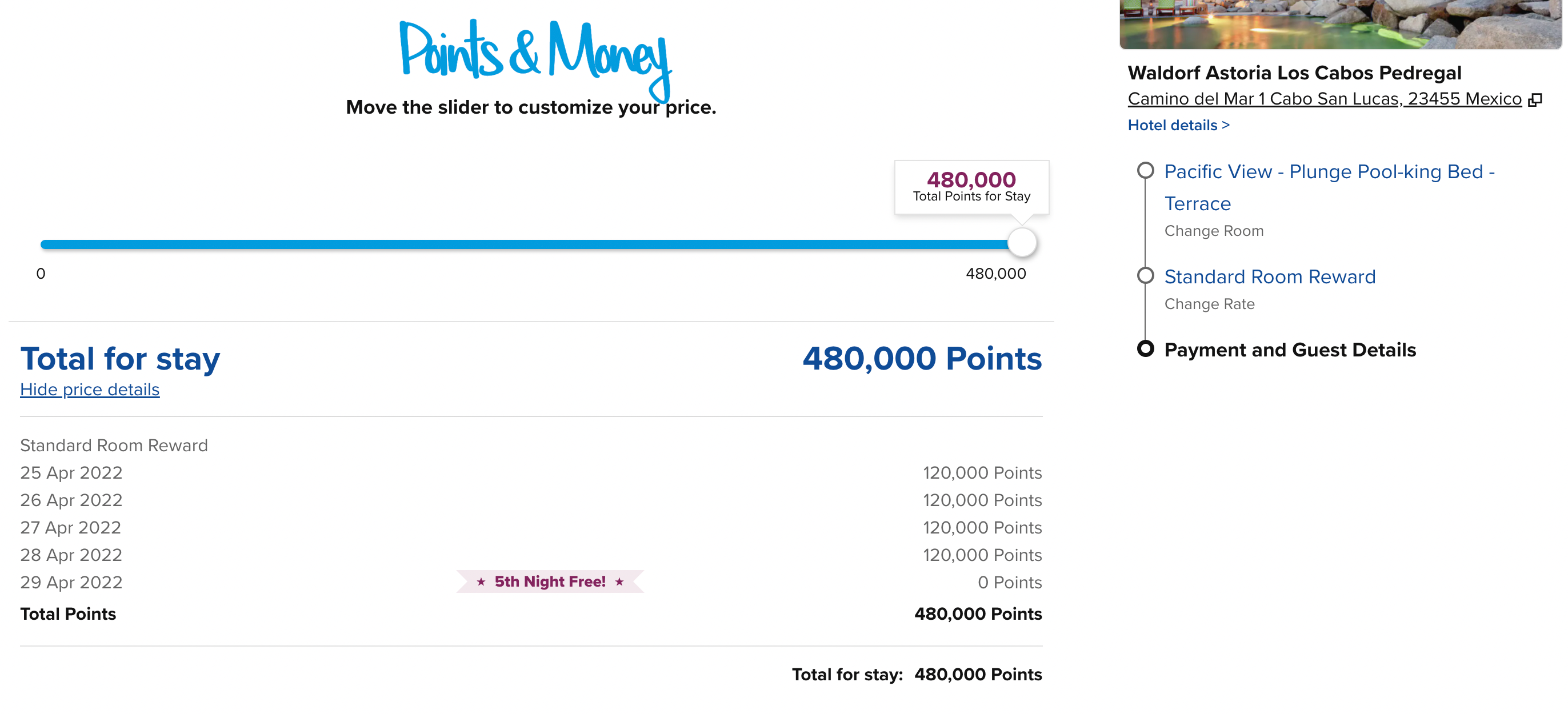Hide price details
1568x714 pixels.
pyautogui.click(x=90, y=390)
